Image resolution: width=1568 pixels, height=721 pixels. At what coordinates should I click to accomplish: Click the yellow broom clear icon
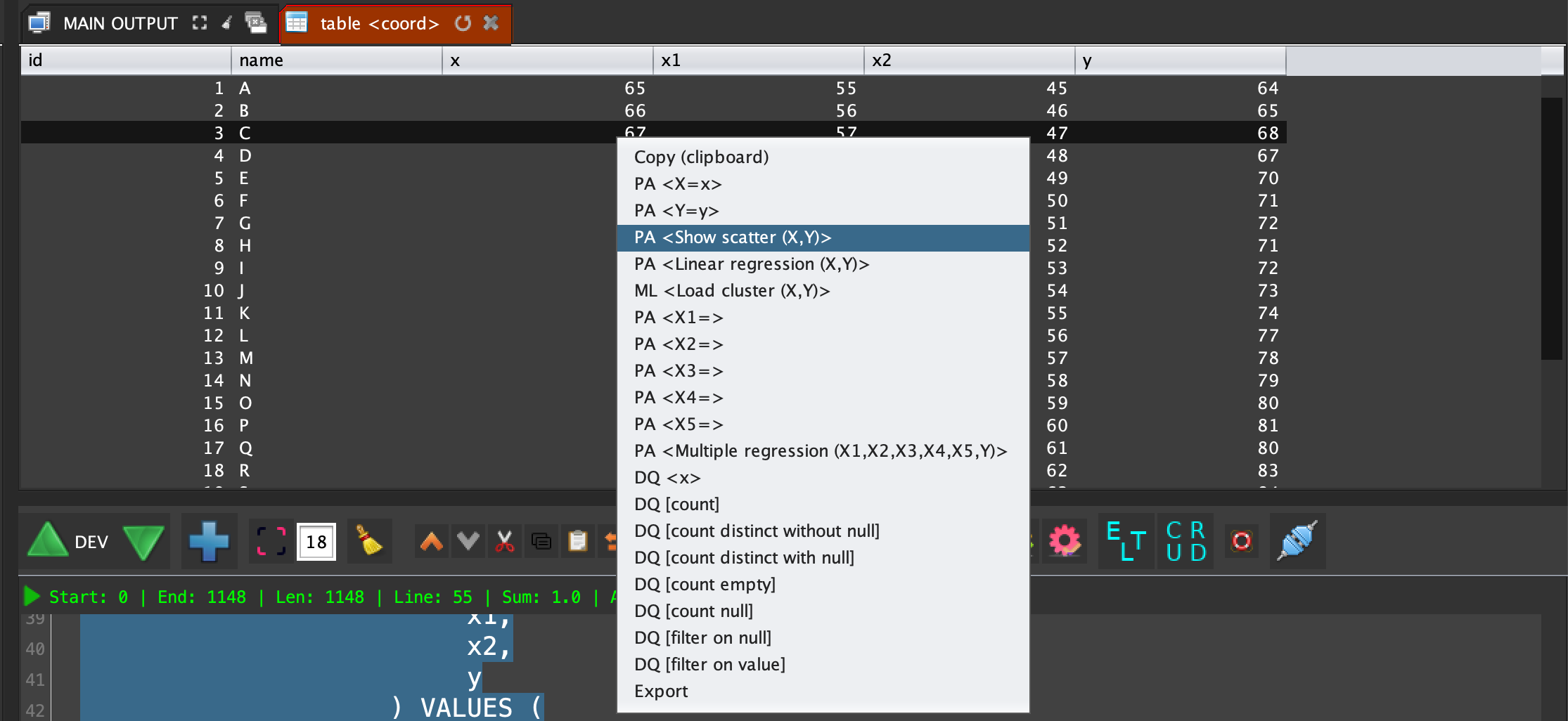(x=368, y=541)
